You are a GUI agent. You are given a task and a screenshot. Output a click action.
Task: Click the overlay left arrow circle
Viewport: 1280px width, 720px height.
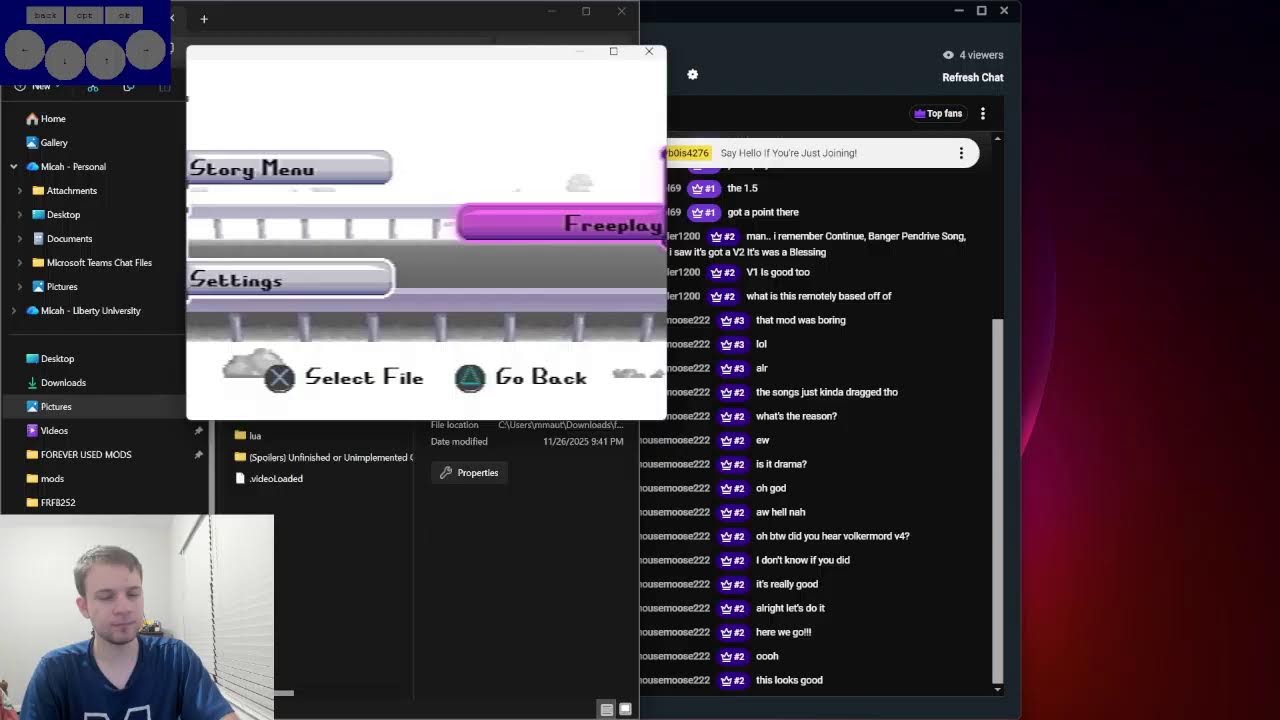[24, 50]
